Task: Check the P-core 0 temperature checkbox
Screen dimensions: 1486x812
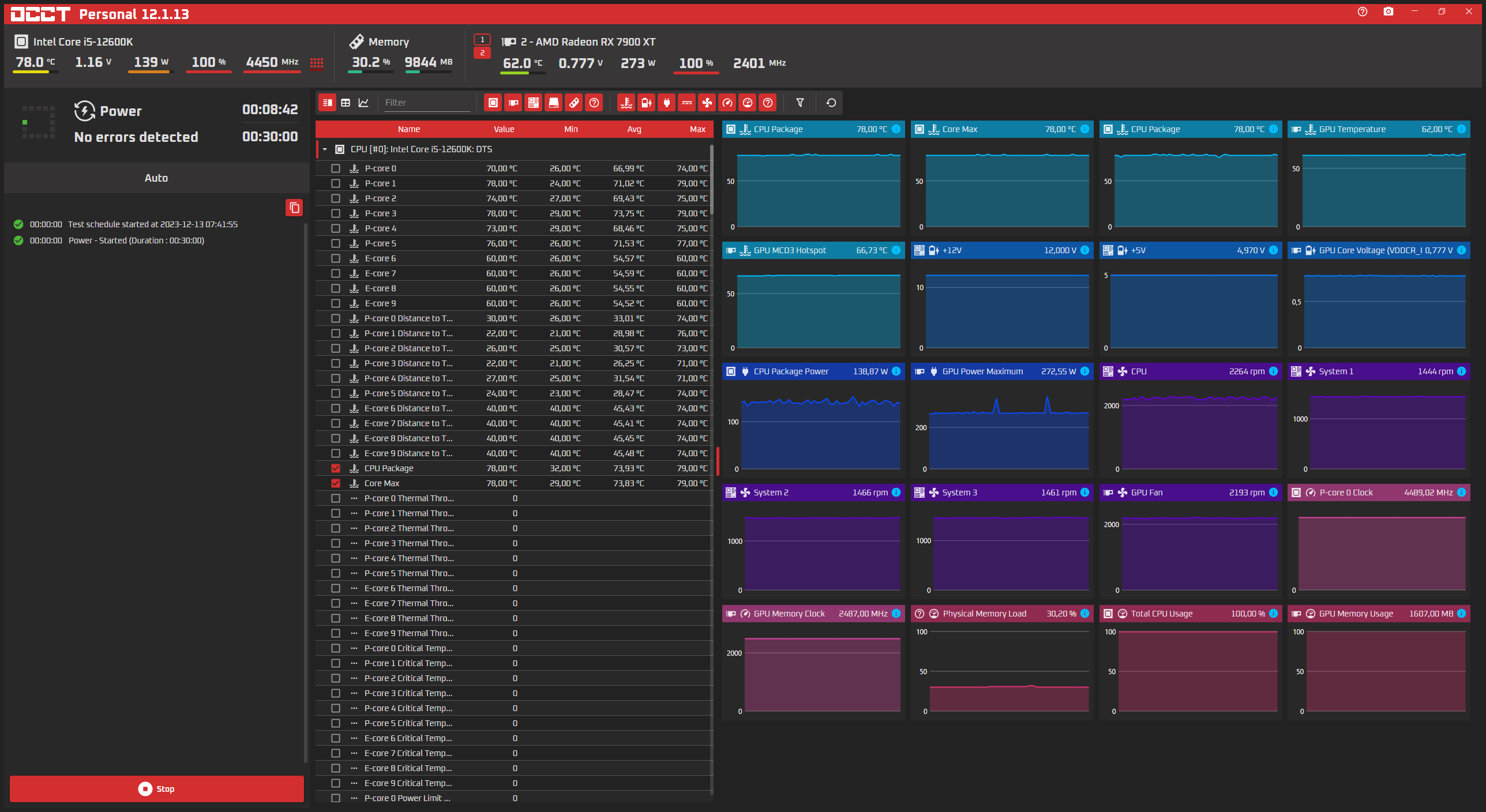Action: click(x=336, y=168)
